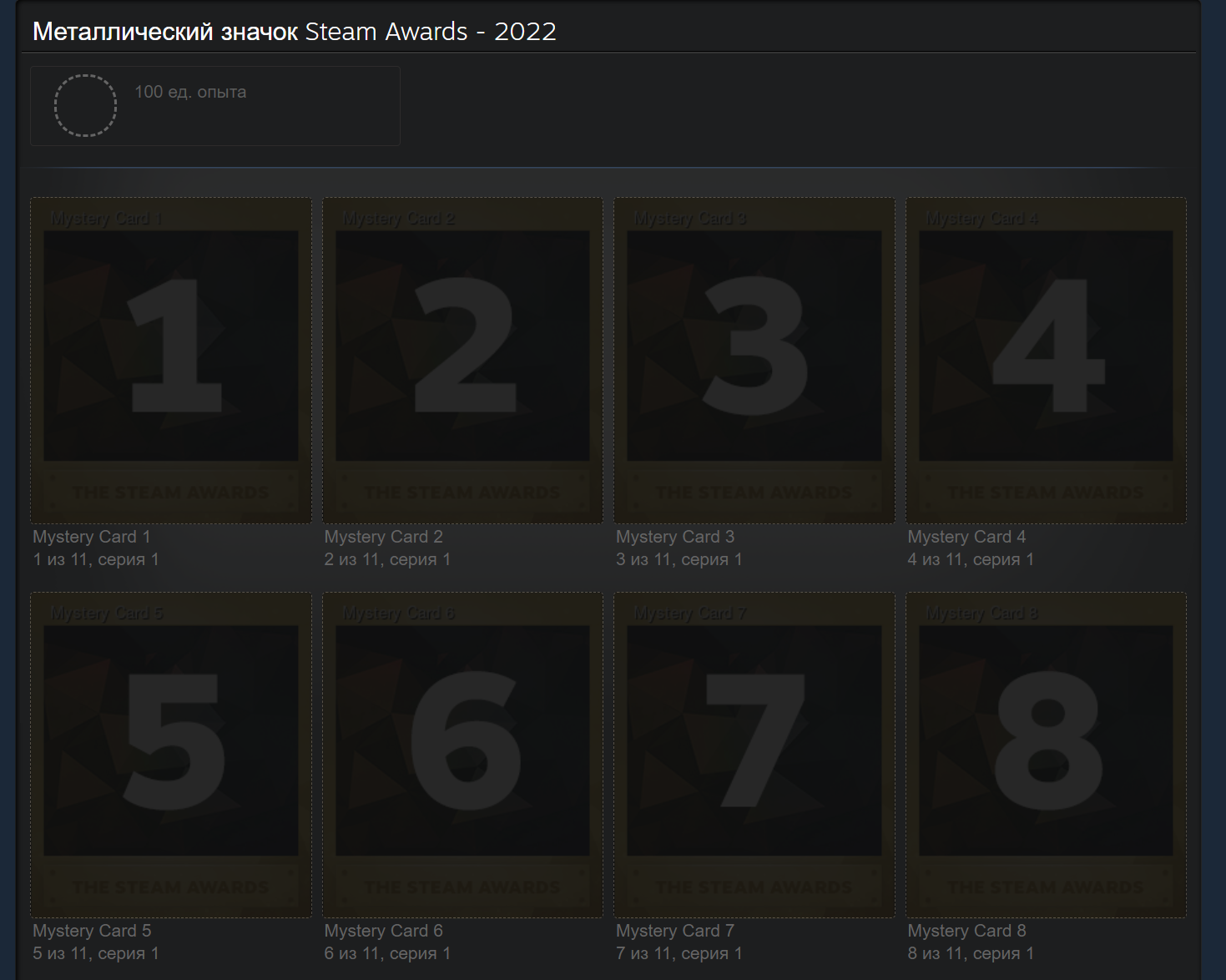This screenshot has width=1226, height=980.
Task: Click the "5 из 11, серия 1" text
Action: point(96,953)
